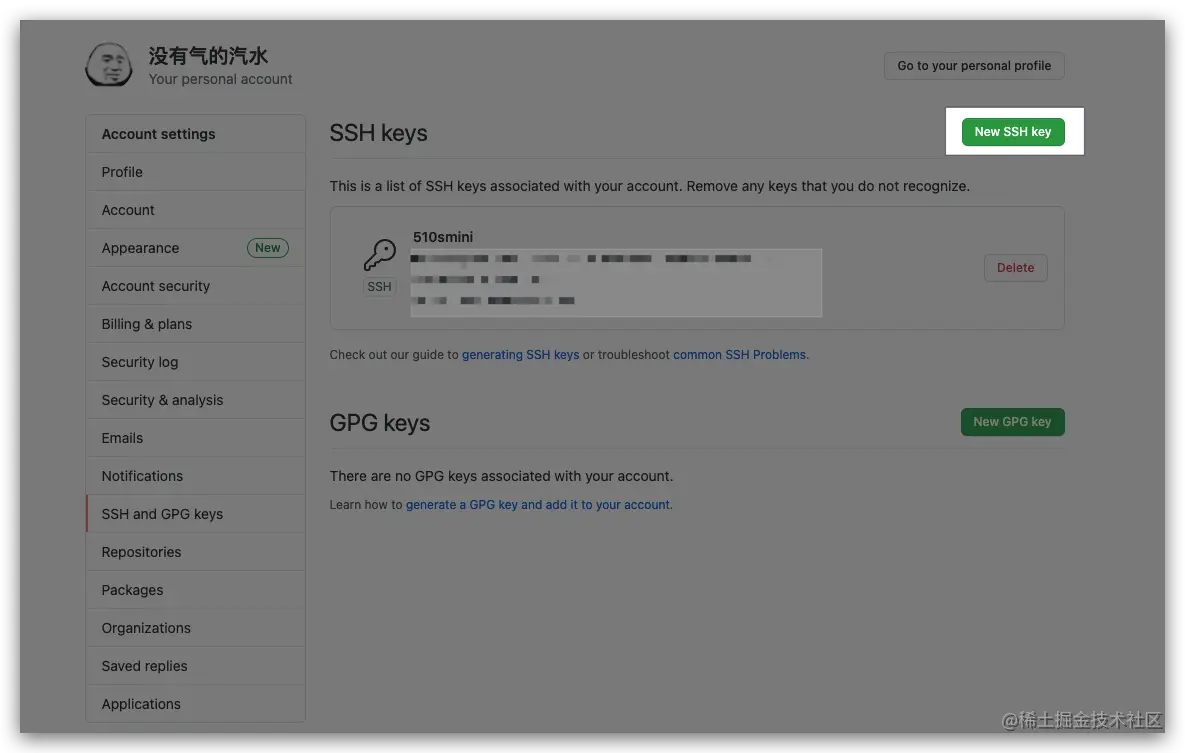Viewport: 1185px width, 753px height.
Task: Open Applications settings
Action: (x=196, y=704)
